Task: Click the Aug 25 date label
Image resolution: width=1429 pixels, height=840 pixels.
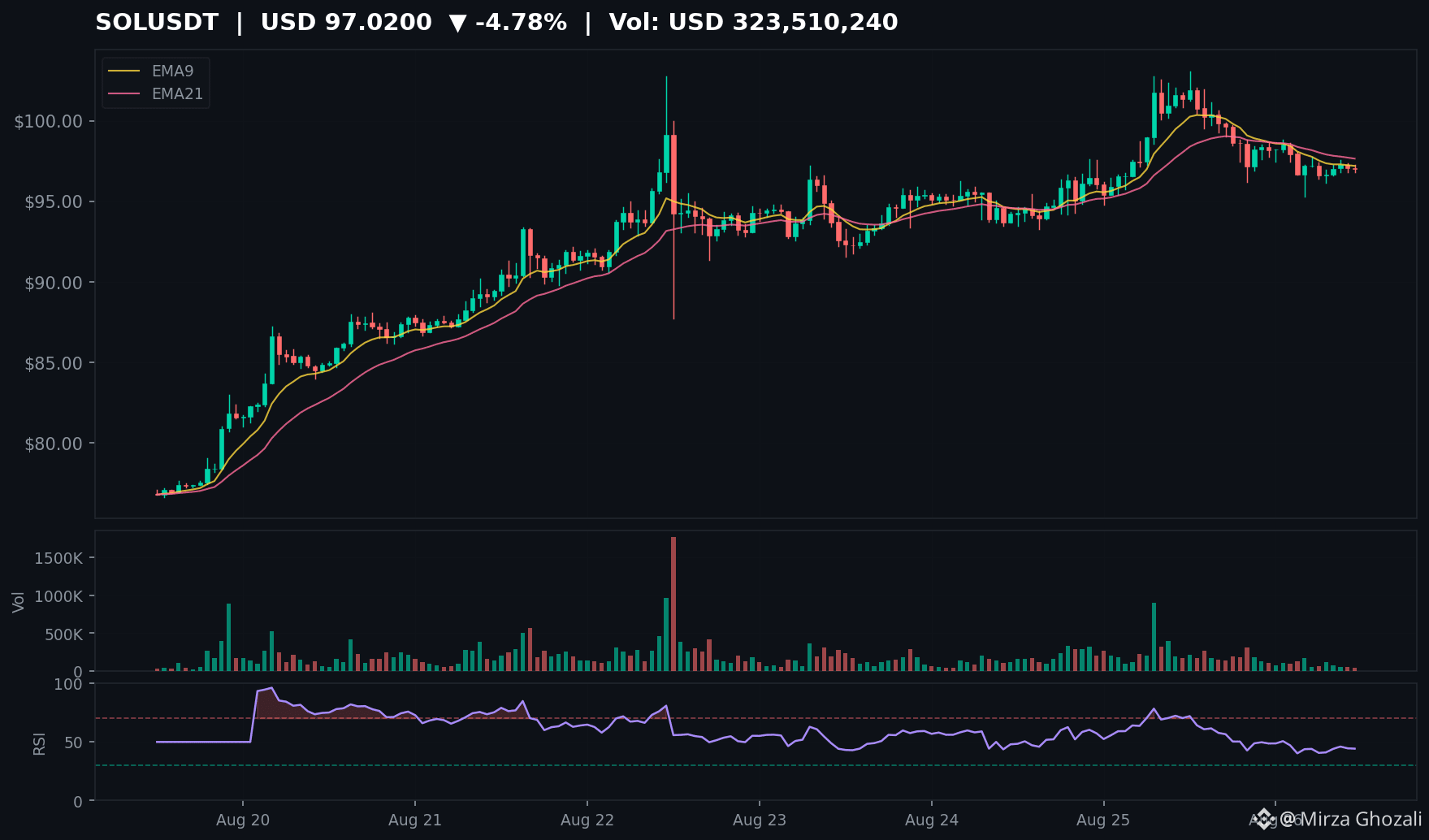Action: (x=1103, y=820)
